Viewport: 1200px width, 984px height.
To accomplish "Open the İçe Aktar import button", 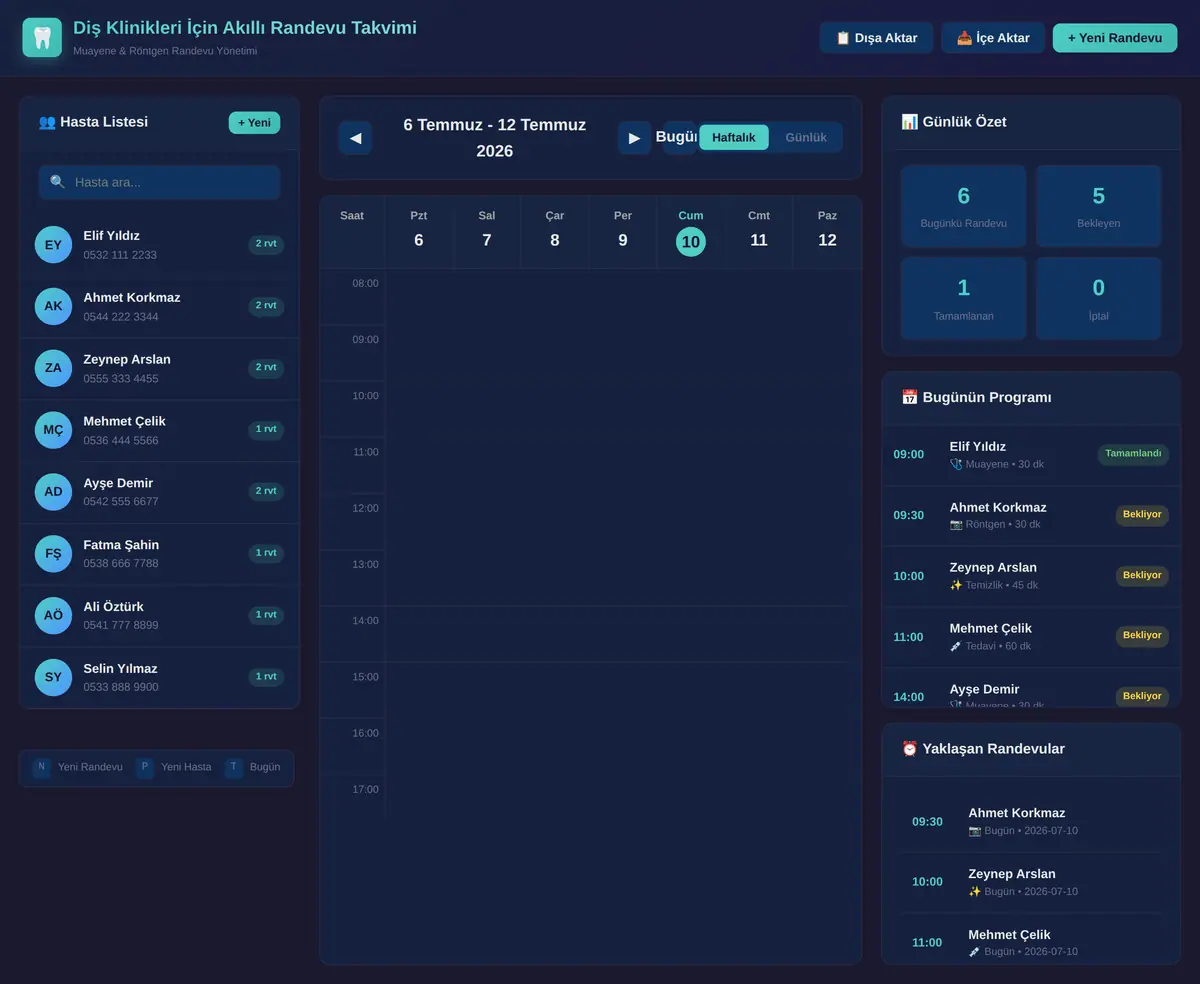I will coord(993,38).
